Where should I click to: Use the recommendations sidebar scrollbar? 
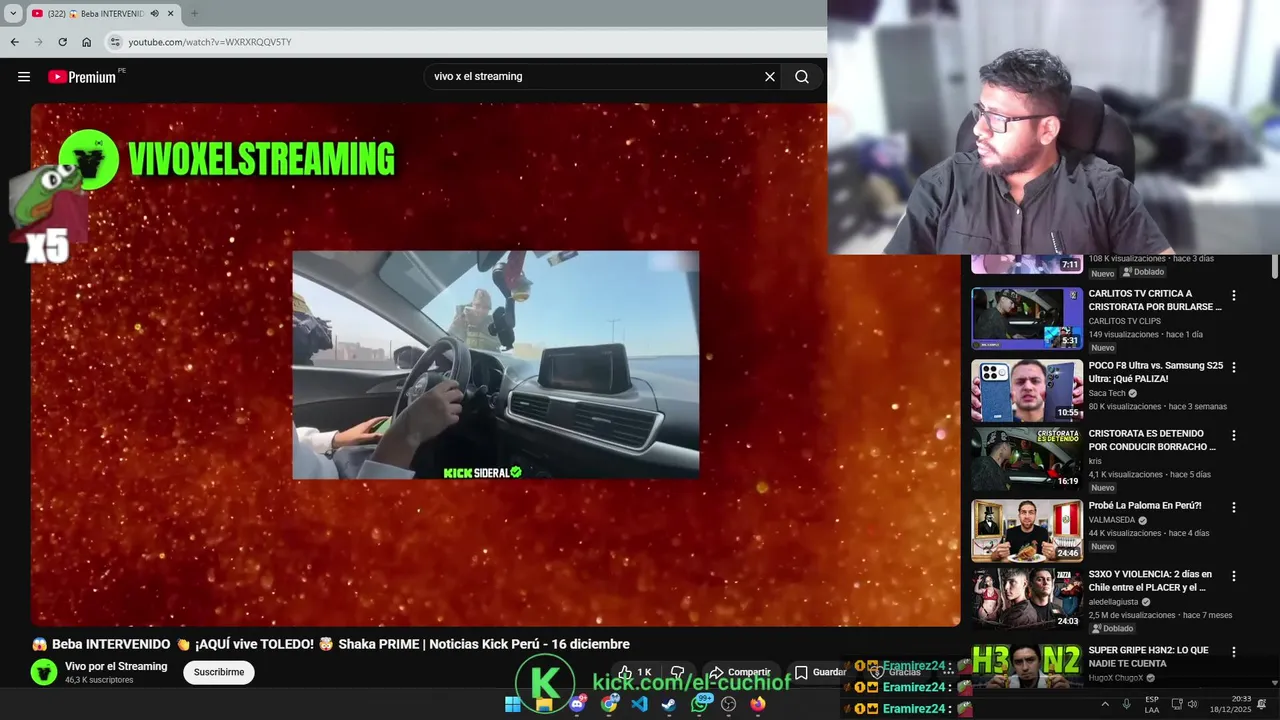1274,266
